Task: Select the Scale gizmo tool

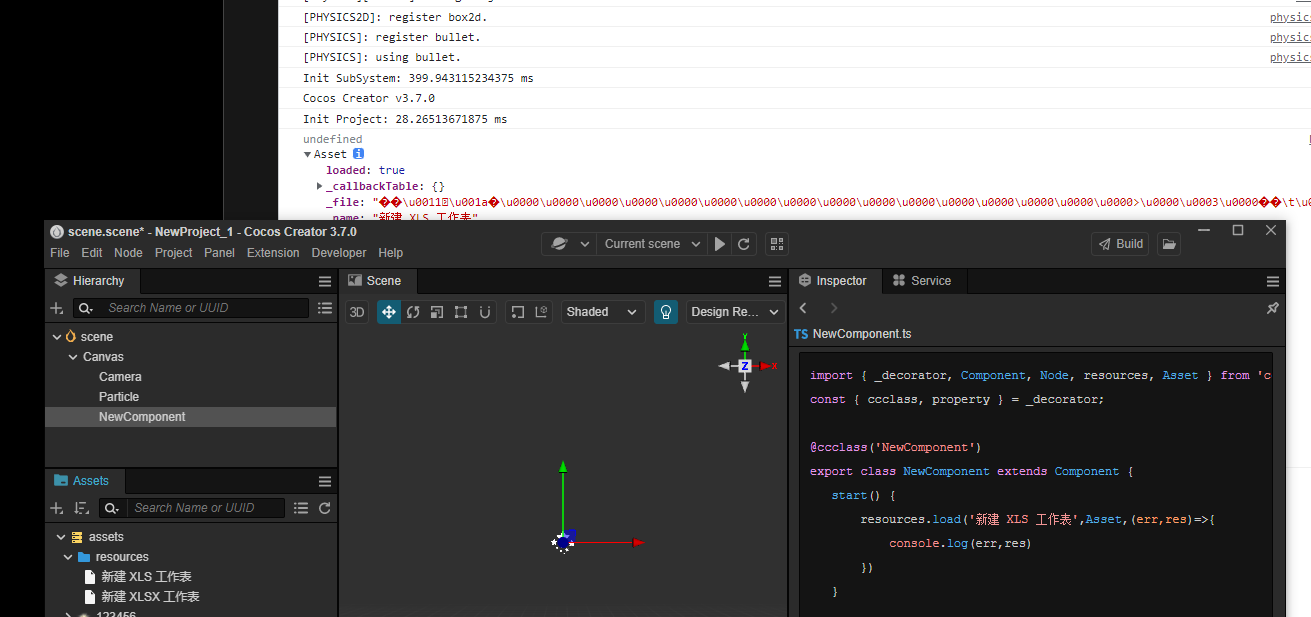Action: [437, 312]
